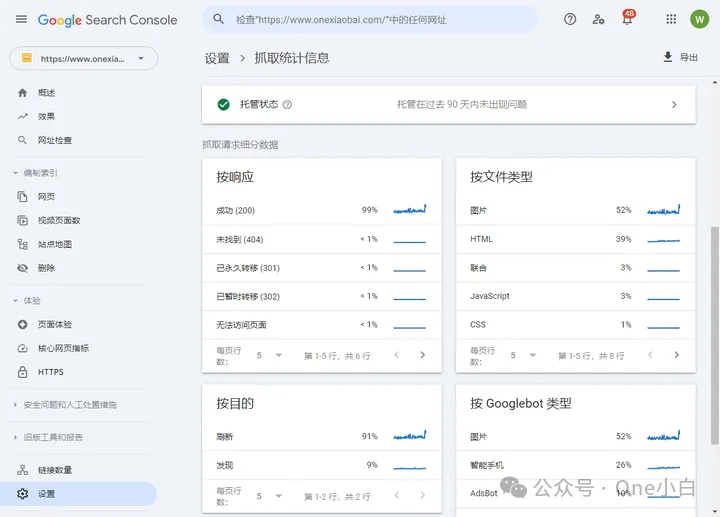
Task: Click the hosting status info icon
Action: [287, 105]
